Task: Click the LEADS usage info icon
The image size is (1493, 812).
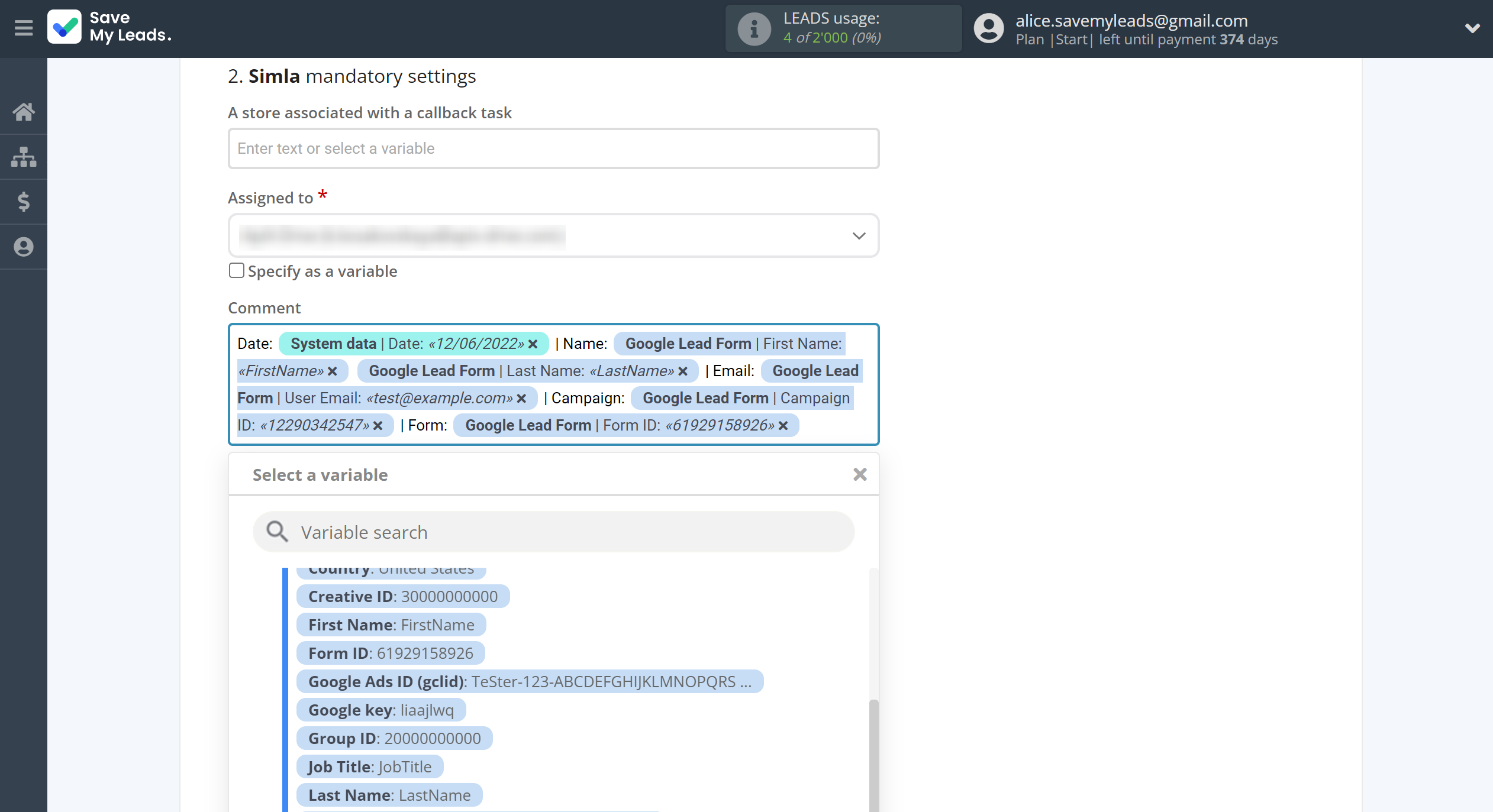Action: click(754, 29)
